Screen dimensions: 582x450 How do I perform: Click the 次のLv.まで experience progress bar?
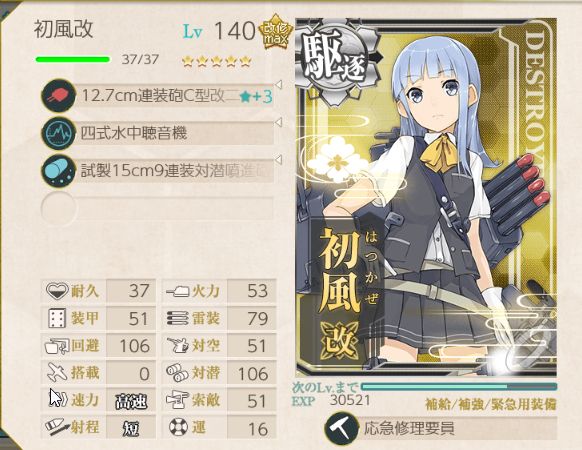click(459, 387)
